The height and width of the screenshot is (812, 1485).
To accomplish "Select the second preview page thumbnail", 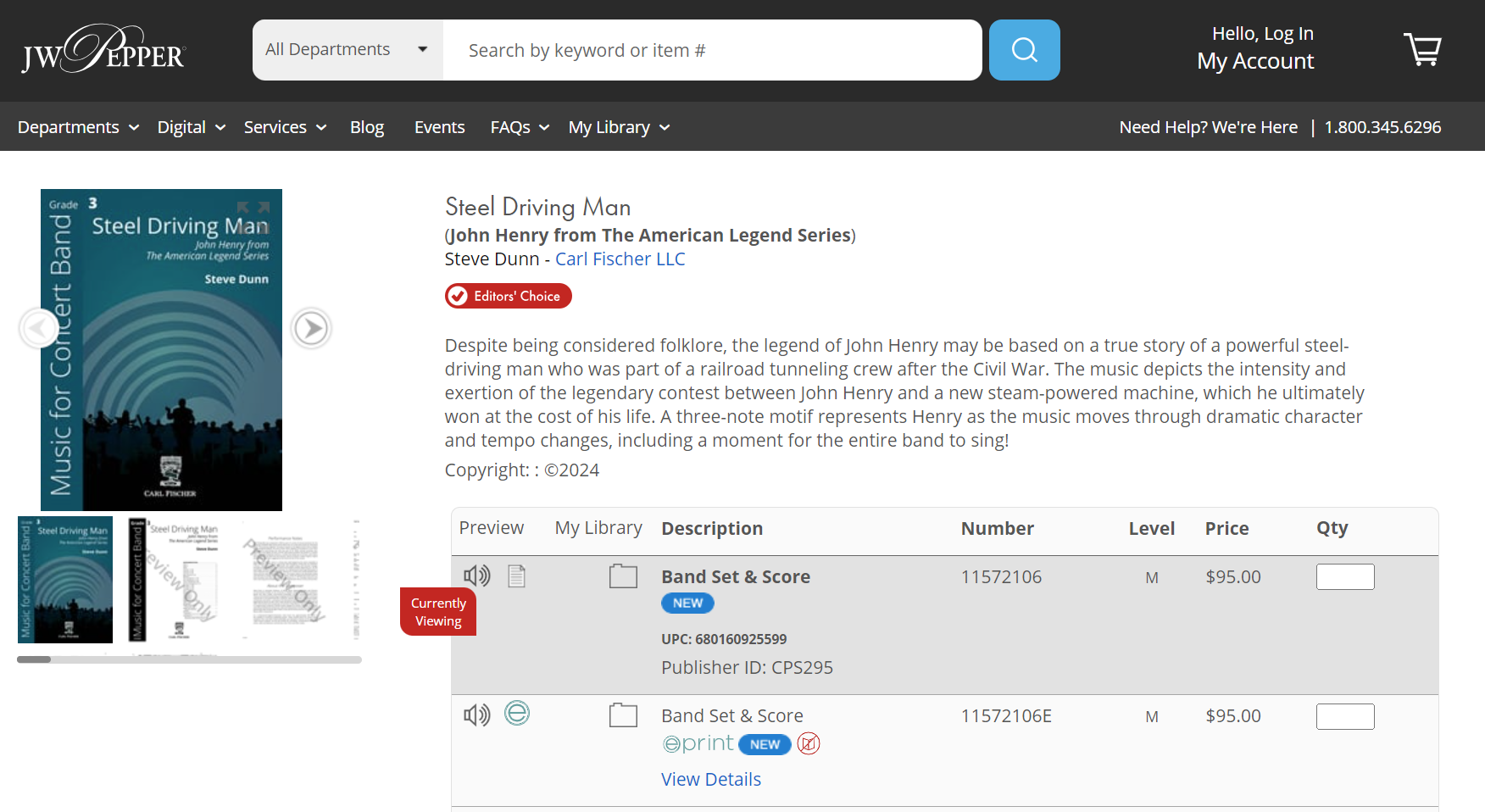I will (175, 580).
